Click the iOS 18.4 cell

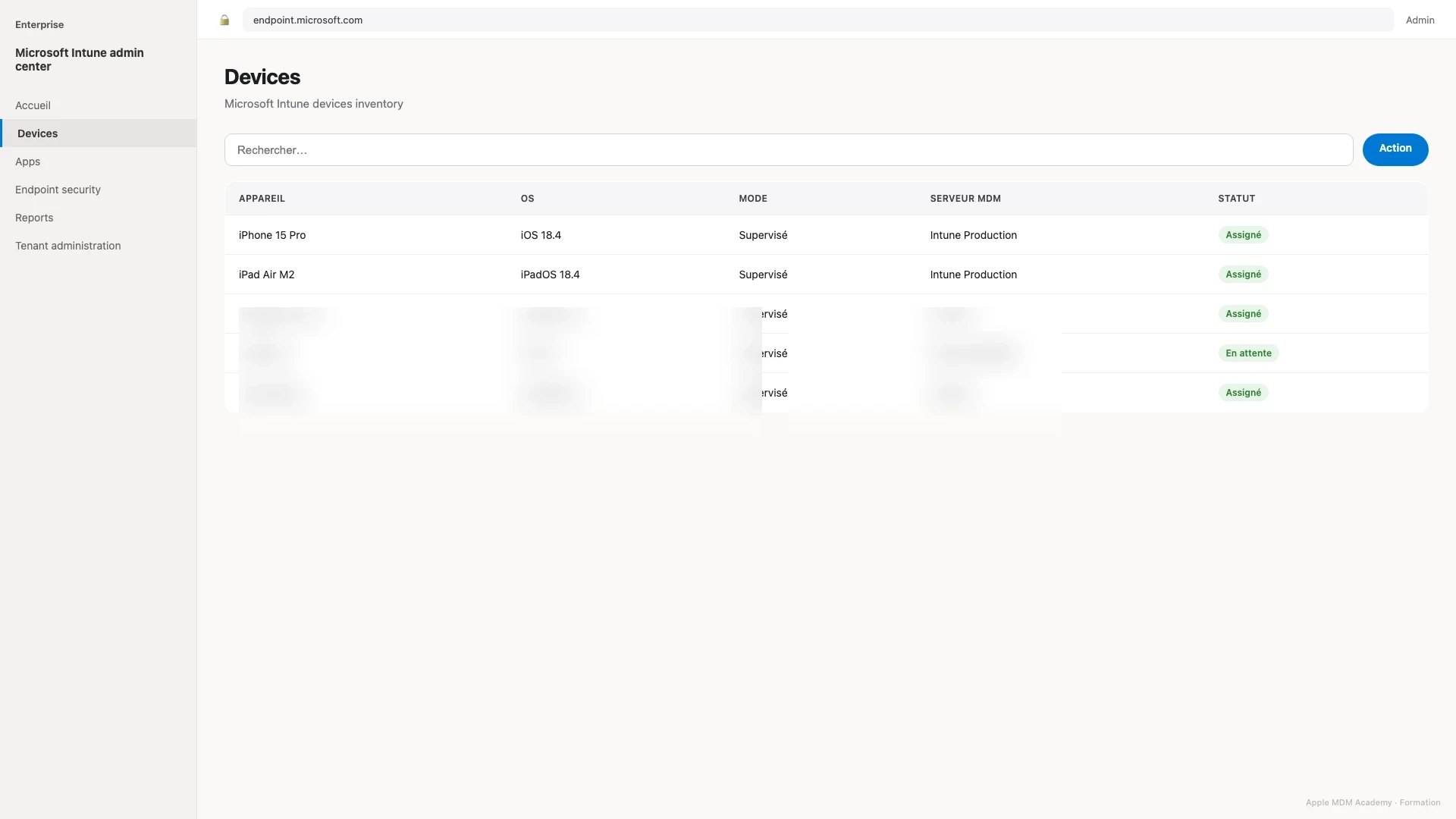pyautogui.click(x=541, y=235)
